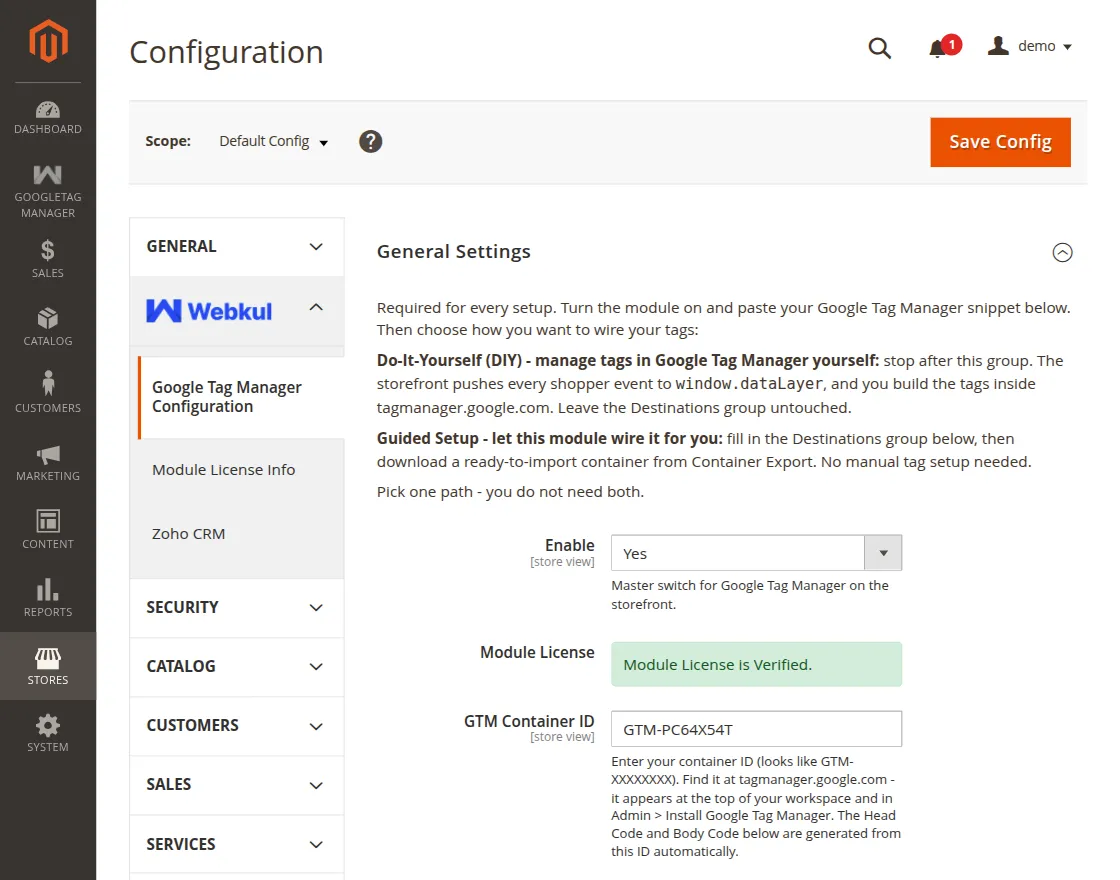Expand the SECURITY config section
Viewport: 1120px width, 880px height.
pyautogui.click(x=236, y=607)
